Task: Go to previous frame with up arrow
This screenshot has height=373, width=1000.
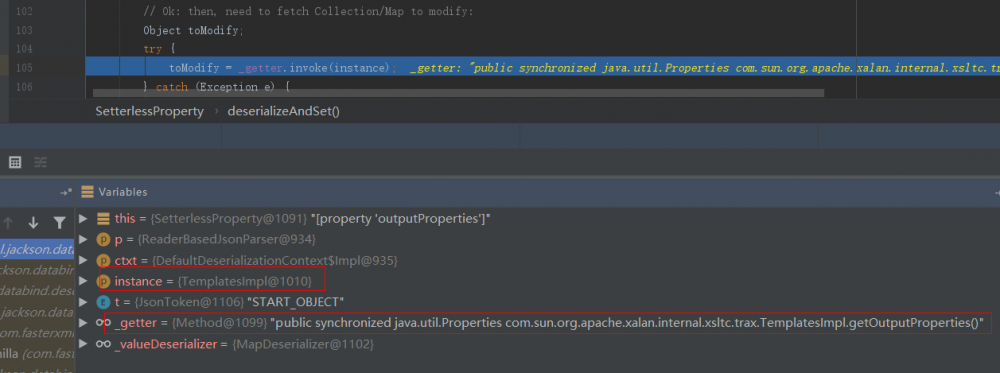Action: click(8, 223)
